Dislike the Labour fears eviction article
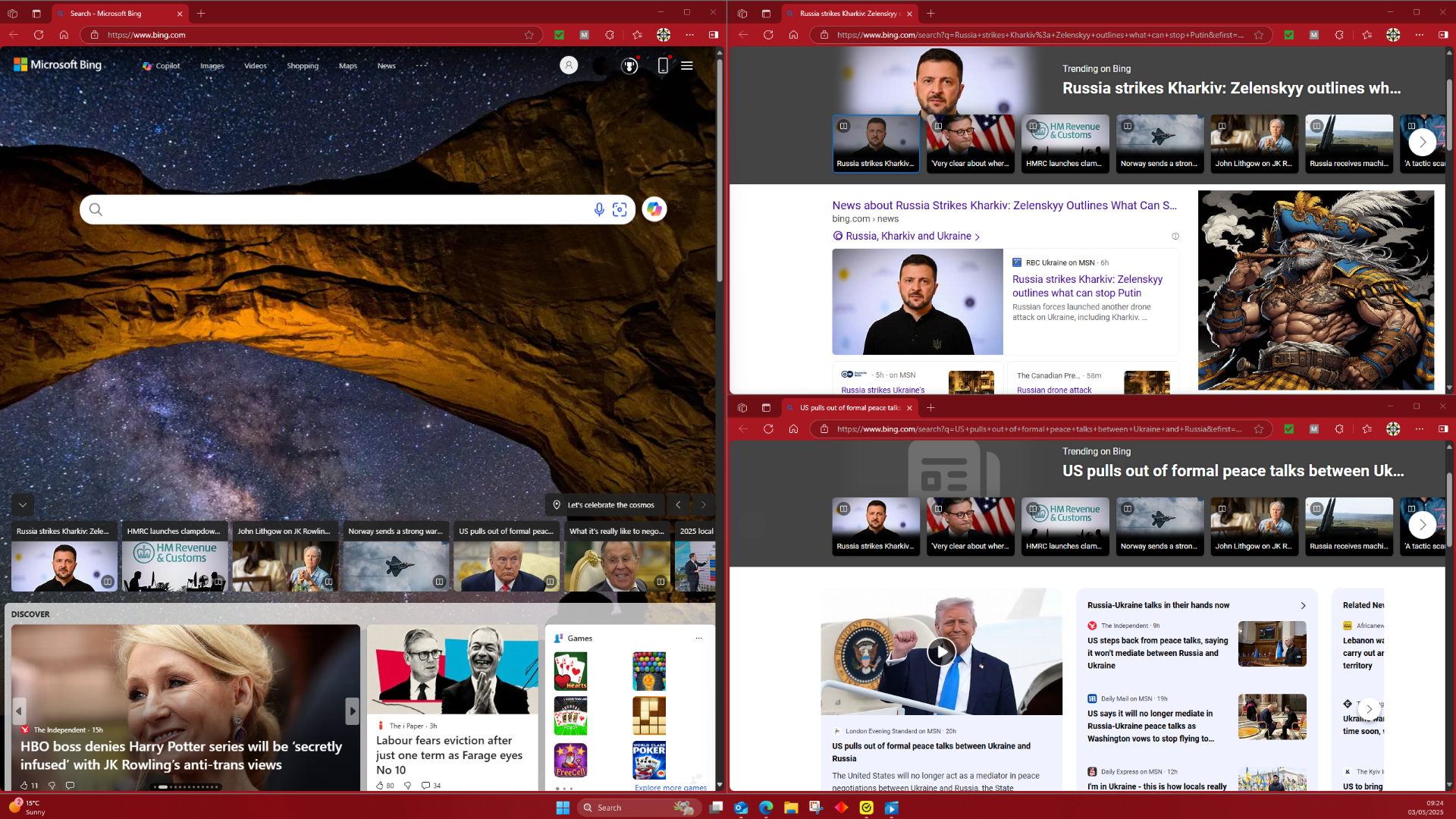The height and width of the screenshot is (819, 1456). click(407, 786)
